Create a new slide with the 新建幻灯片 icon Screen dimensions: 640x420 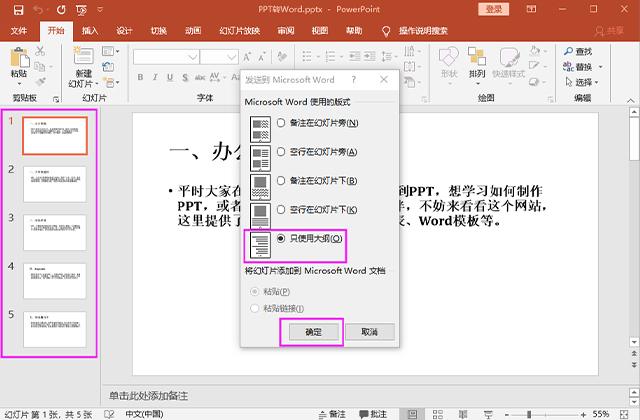coord(83,56)
